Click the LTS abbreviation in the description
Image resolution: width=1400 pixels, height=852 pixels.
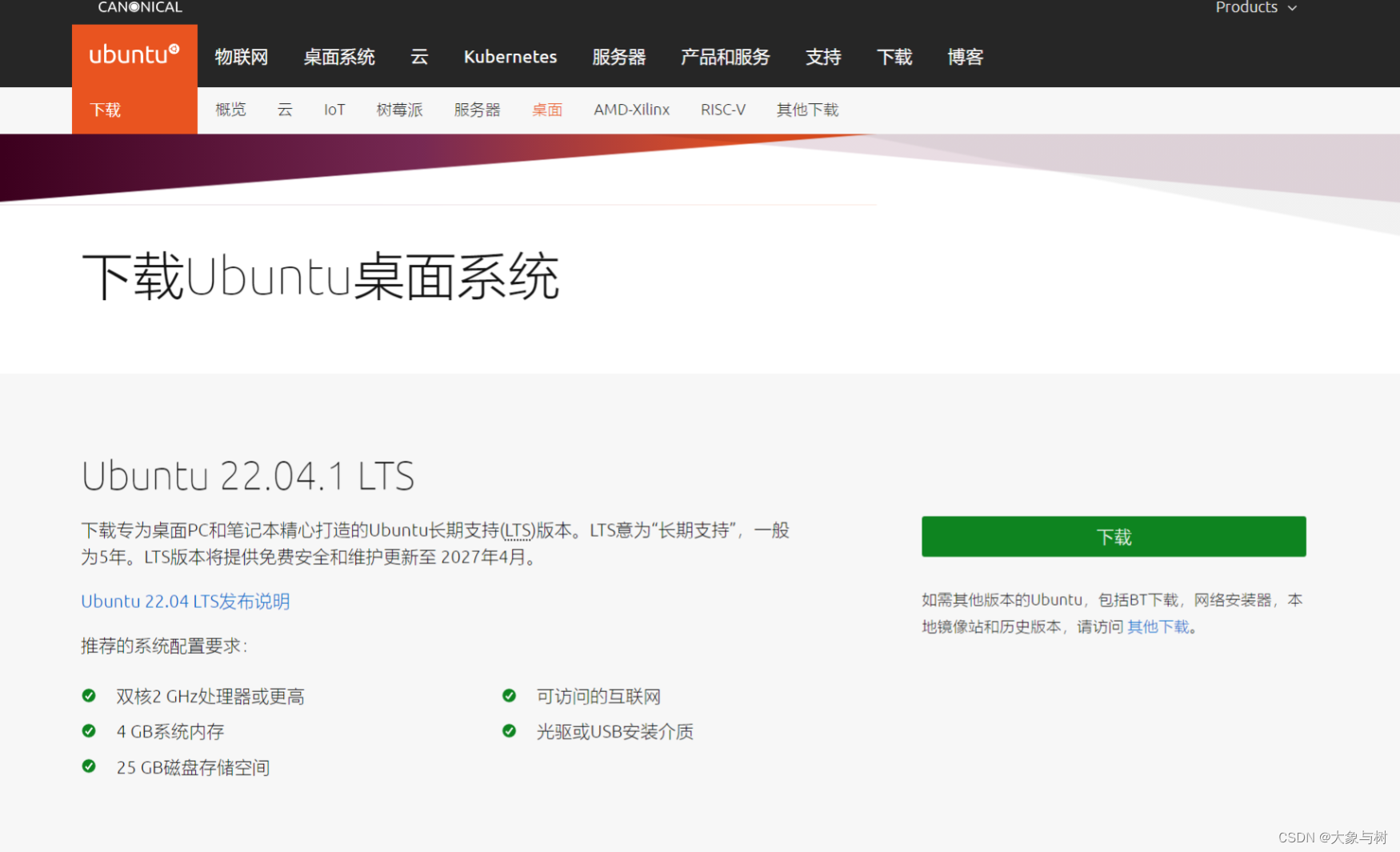tap(518, 530)
